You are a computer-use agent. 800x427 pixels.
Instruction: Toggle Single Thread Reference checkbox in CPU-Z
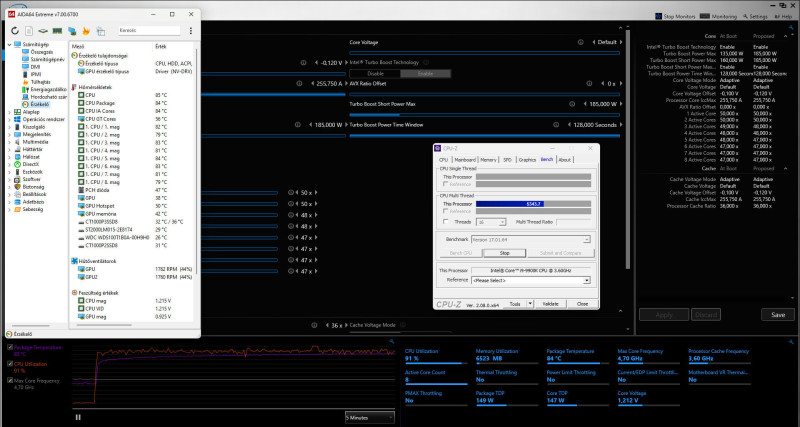pos(446,184)
